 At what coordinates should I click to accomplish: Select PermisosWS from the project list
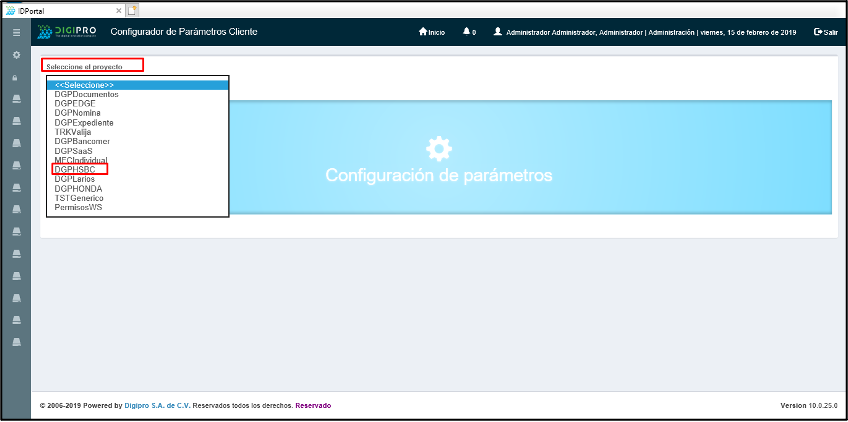78,207
